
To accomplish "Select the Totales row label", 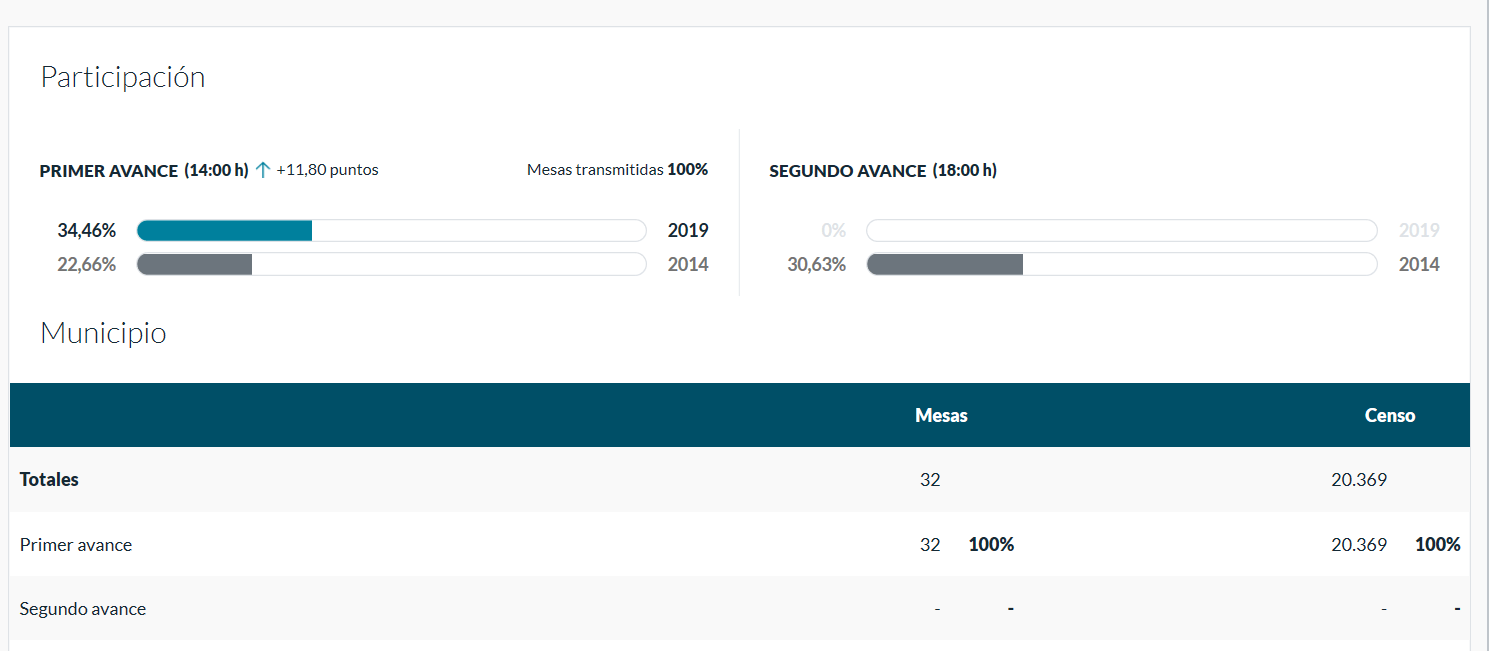I will 49,480.
